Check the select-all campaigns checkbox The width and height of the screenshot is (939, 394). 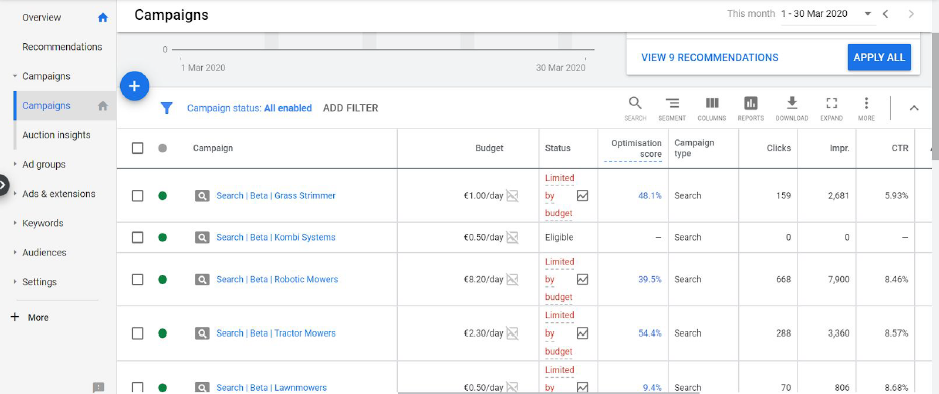137,148
